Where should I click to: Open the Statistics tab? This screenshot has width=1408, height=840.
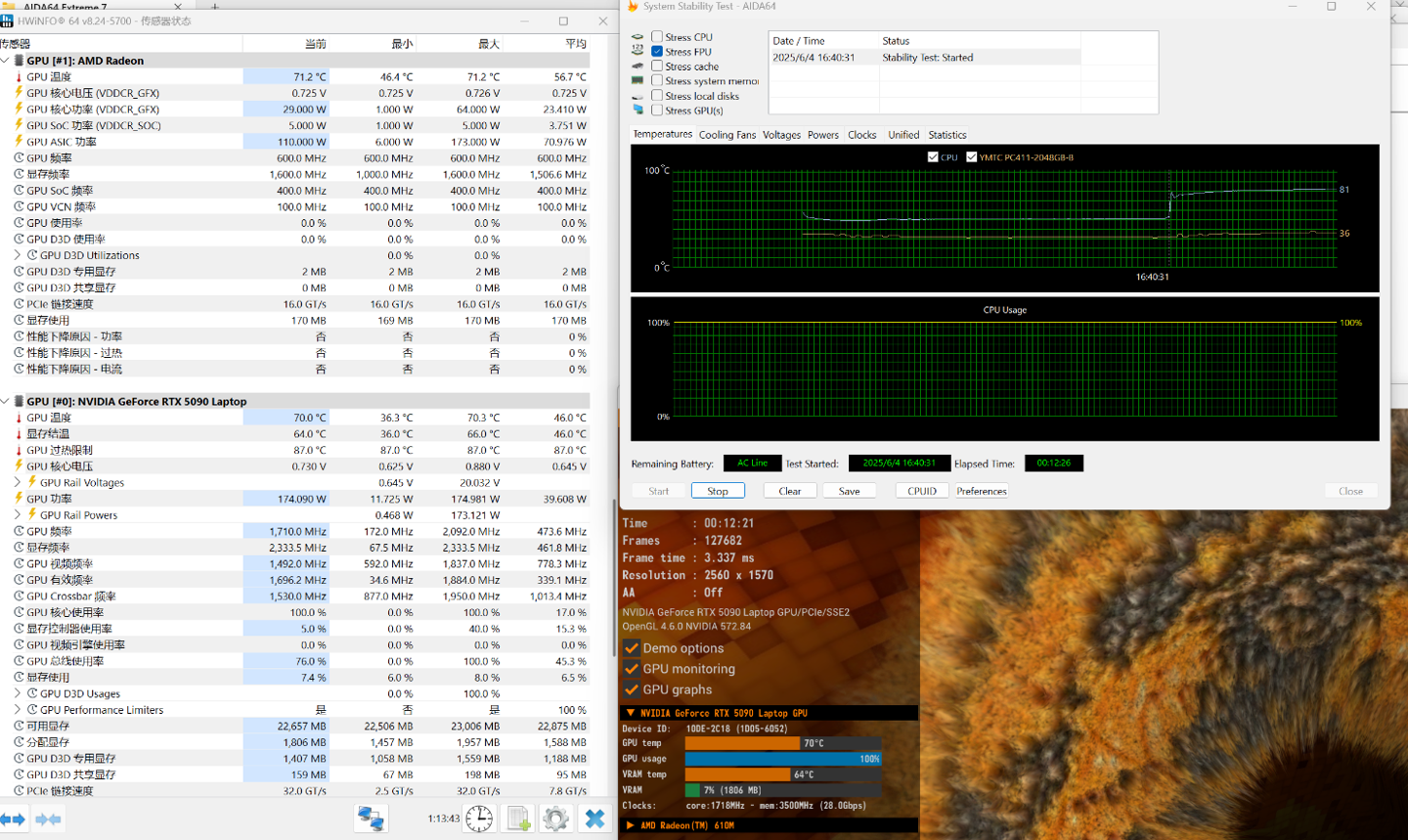point(946,135)
